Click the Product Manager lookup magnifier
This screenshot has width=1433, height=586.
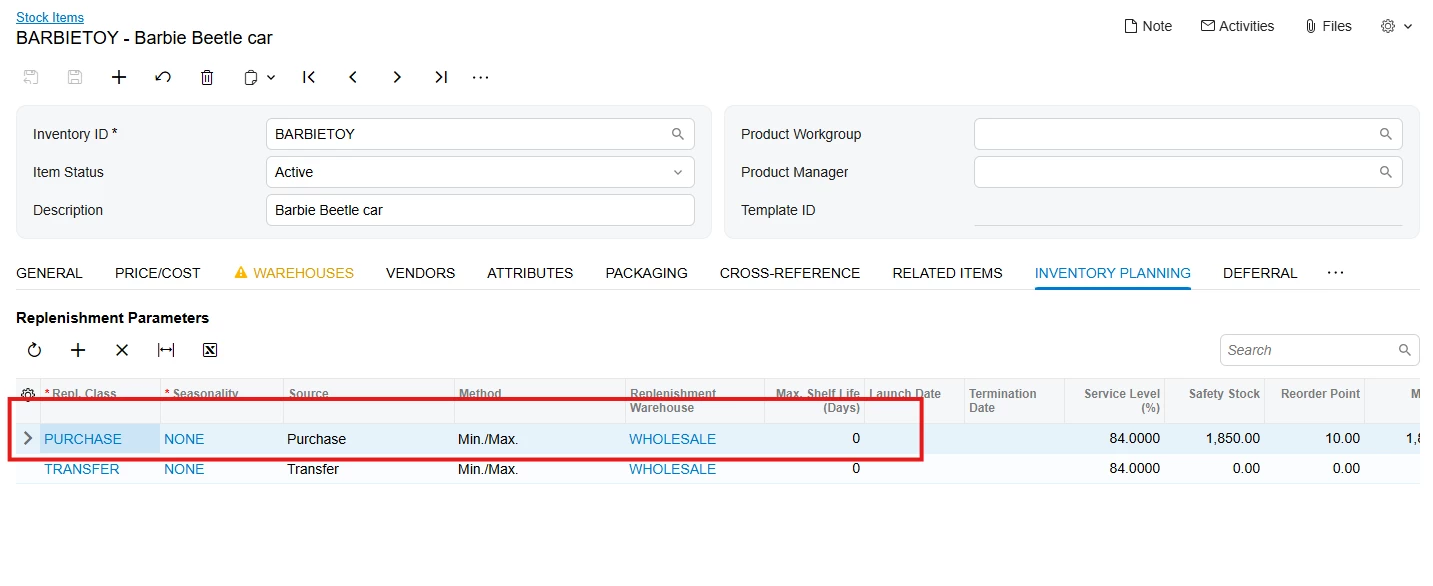coord(1386,172)
